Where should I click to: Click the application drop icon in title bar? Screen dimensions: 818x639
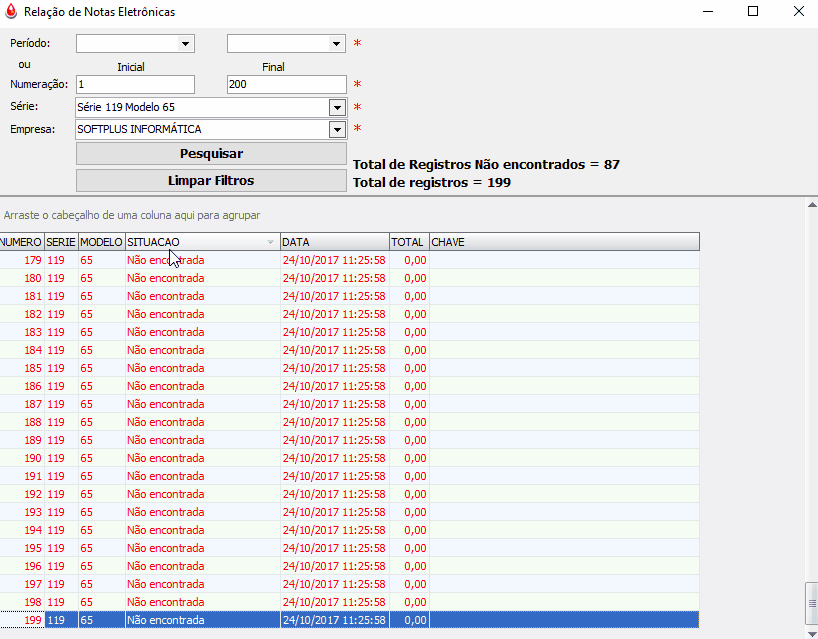(x=11, y=11)
